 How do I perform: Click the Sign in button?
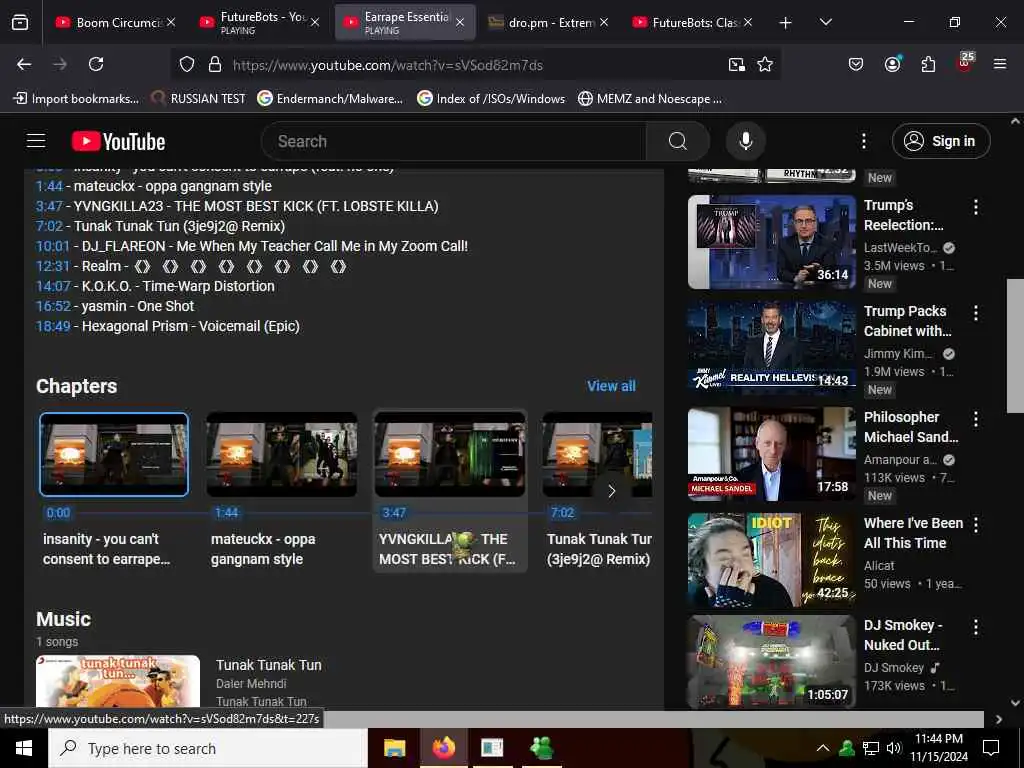[941, 141]
